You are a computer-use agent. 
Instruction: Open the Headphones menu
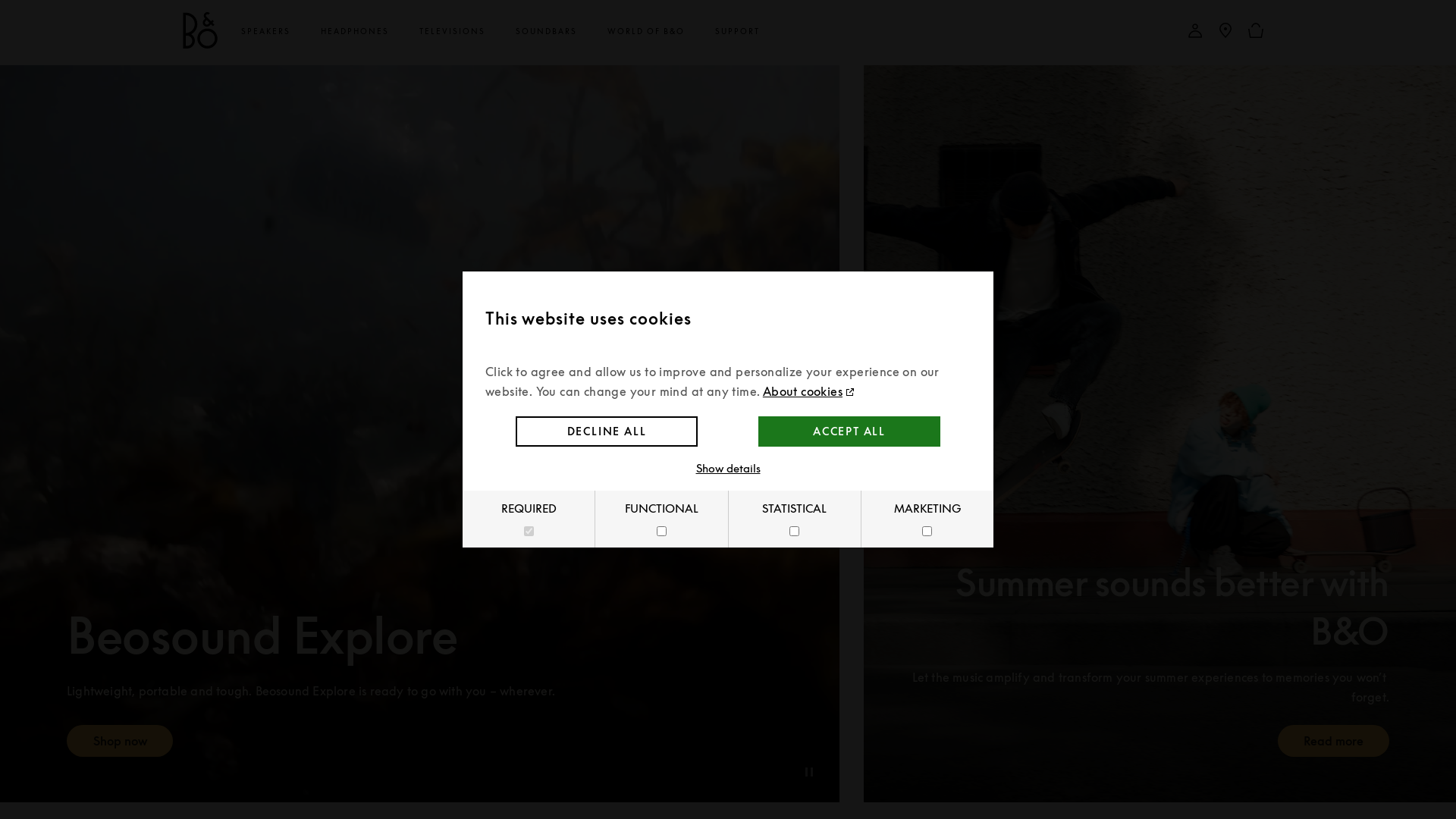click(354, 32)
